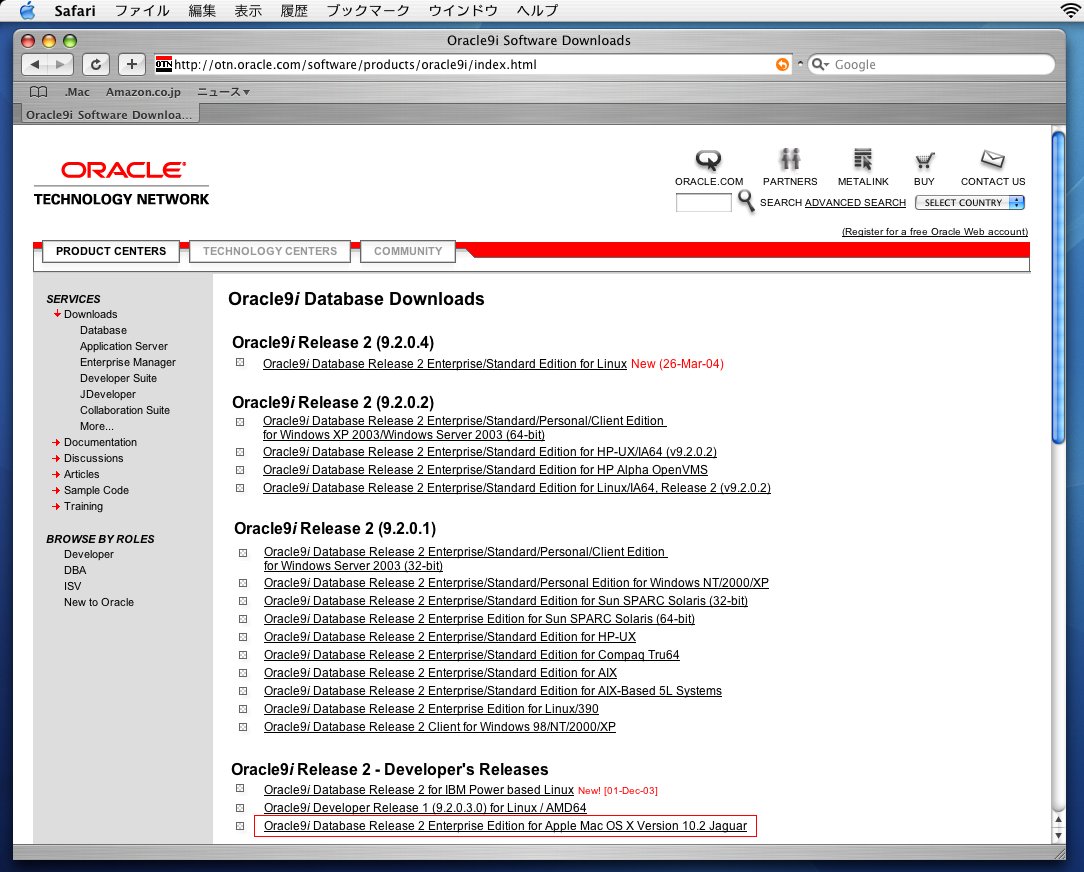Click the Partners people icon

(790, 160)
